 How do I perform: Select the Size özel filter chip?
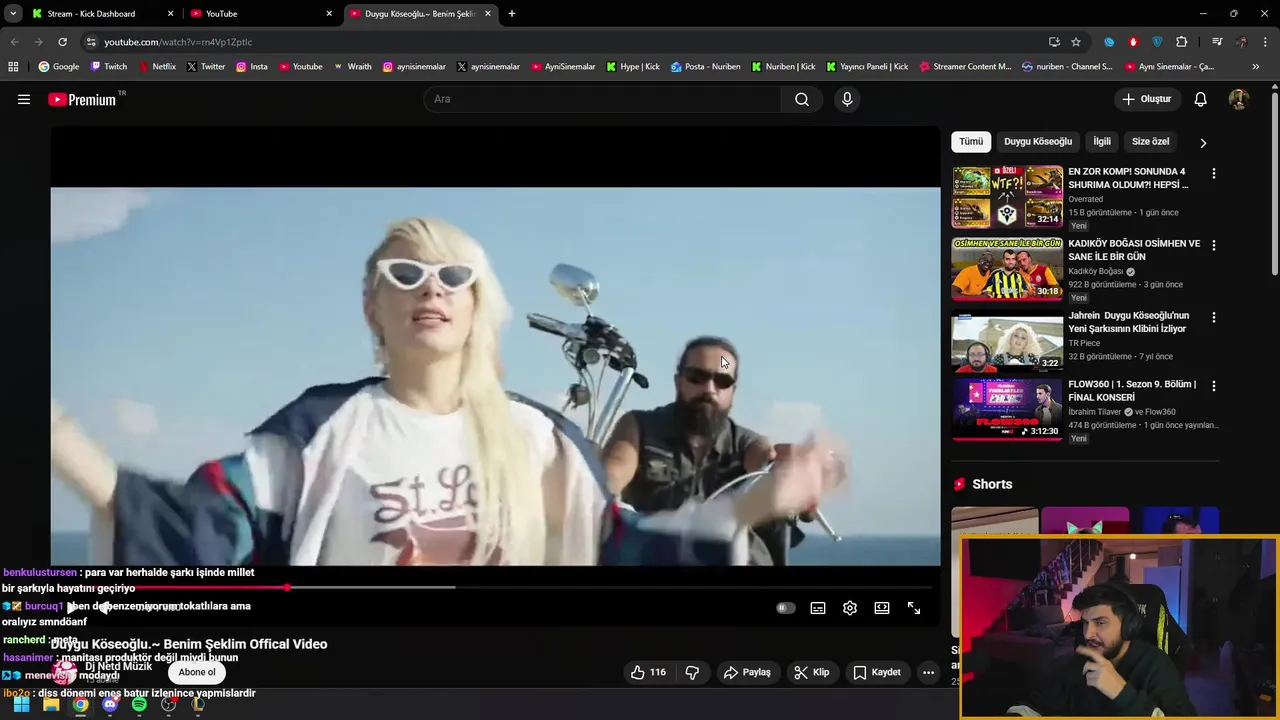click(x=1150, y=142)
